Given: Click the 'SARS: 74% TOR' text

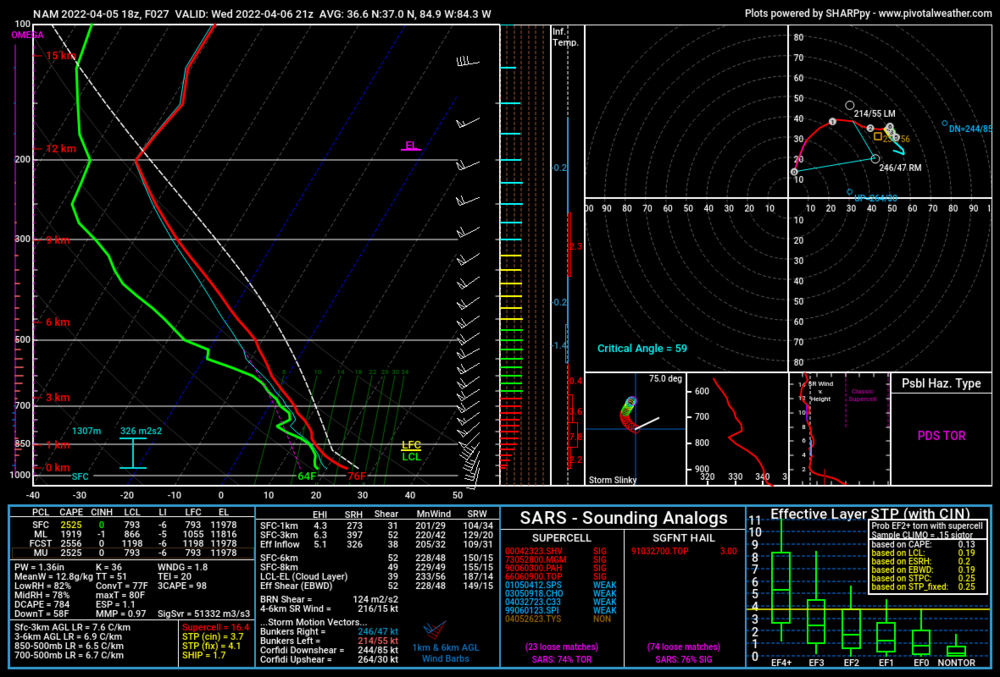Looking at the screenshot, I should pyautogui.click(x=562, y=659).
